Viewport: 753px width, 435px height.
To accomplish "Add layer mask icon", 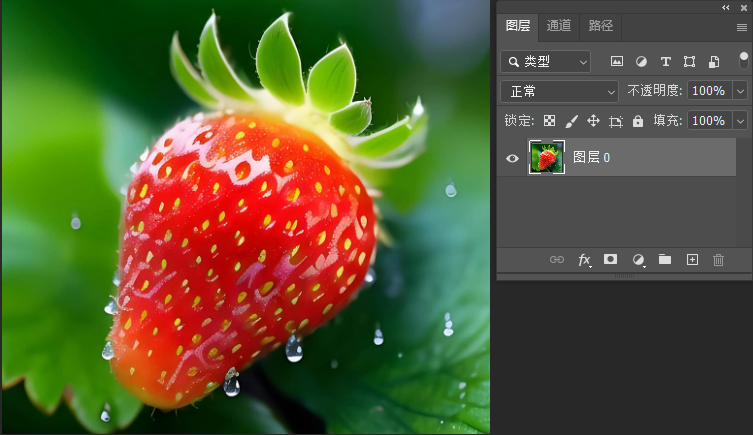I will click(x=610, y=259).
